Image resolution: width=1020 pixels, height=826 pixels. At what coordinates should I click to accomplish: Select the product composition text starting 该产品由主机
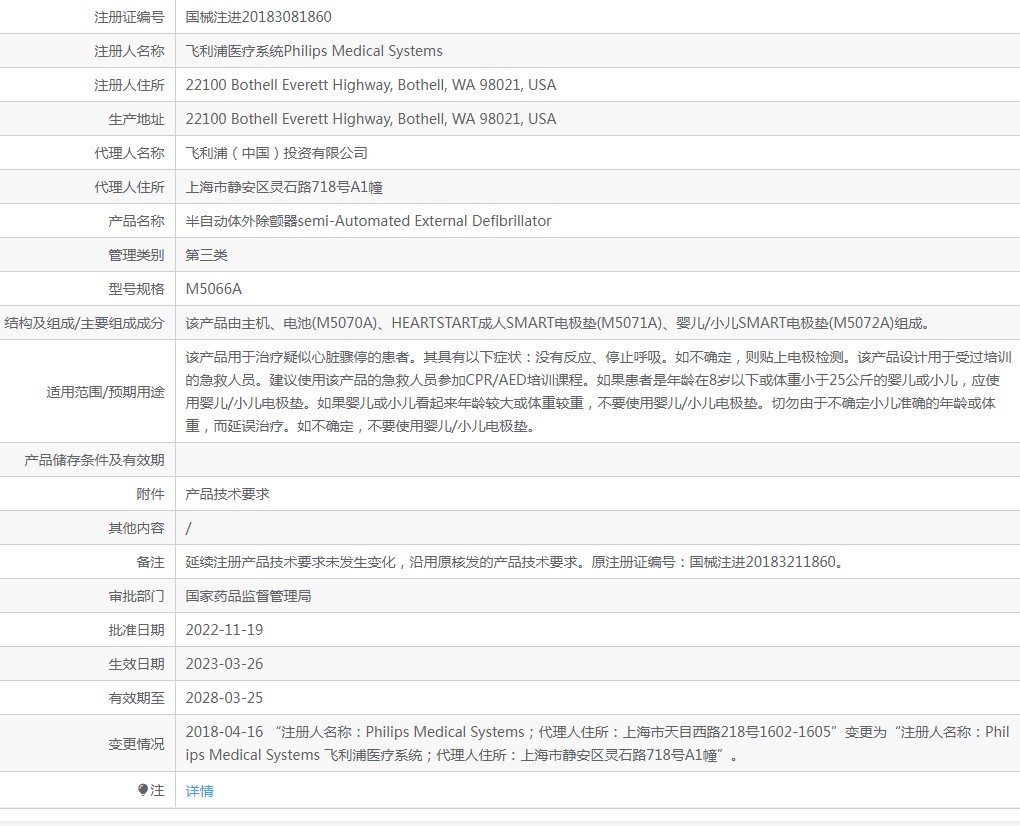559,323
